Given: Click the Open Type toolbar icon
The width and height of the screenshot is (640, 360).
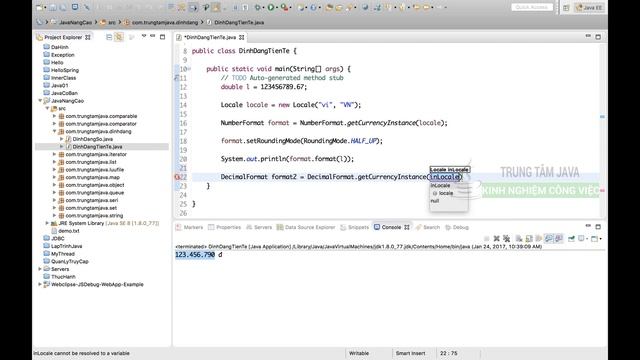Looking at the screenshot, I should [329, 7].
